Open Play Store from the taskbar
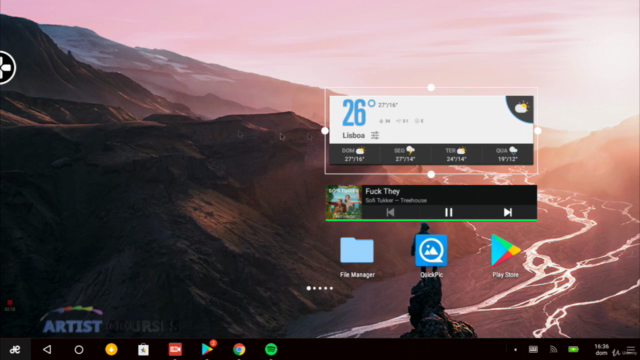 pyautogui.click(x=207, y=349)
